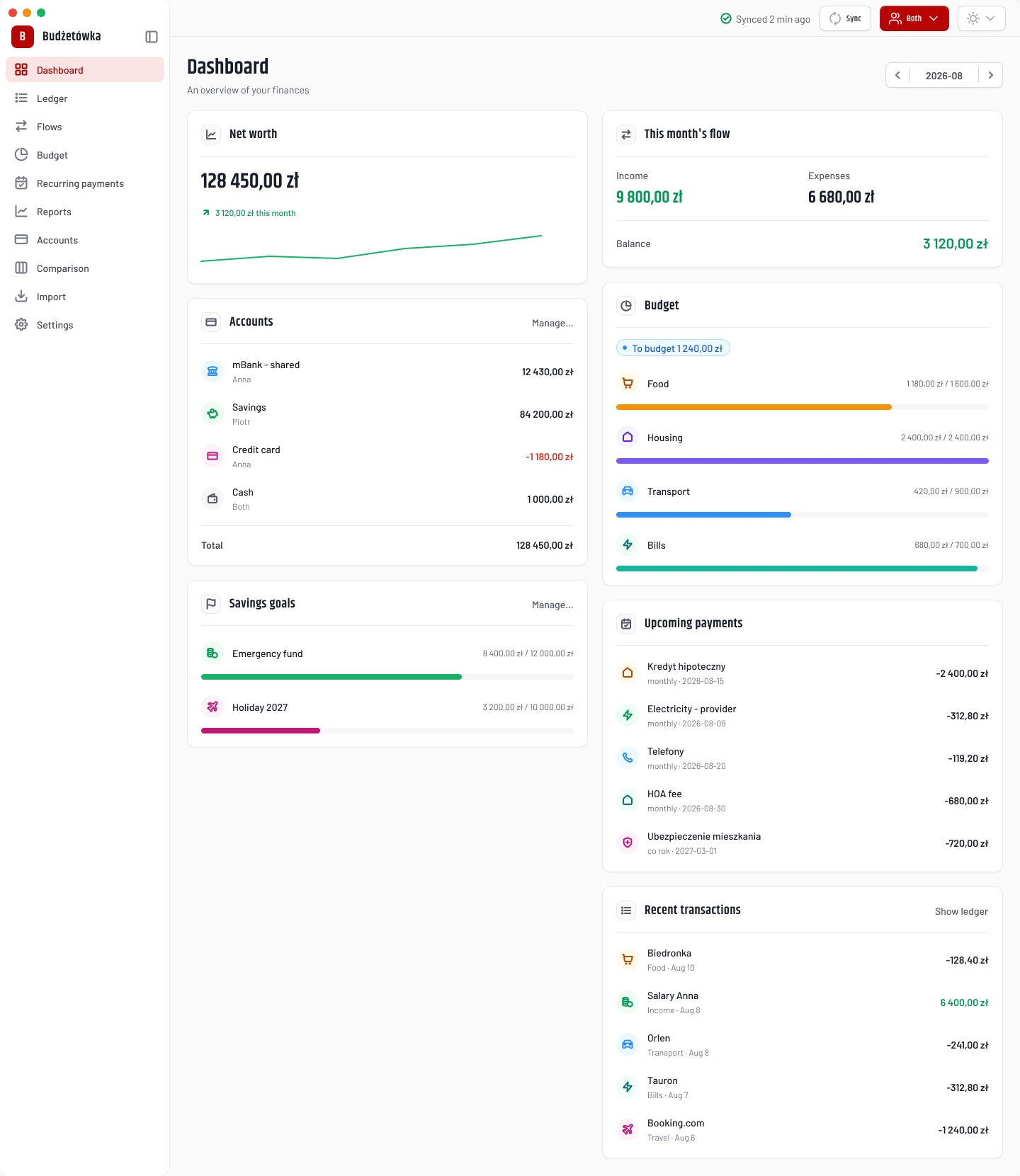1020x1176 pixels.
Task: Open Import in the sidebar
Action: point(85,297)
